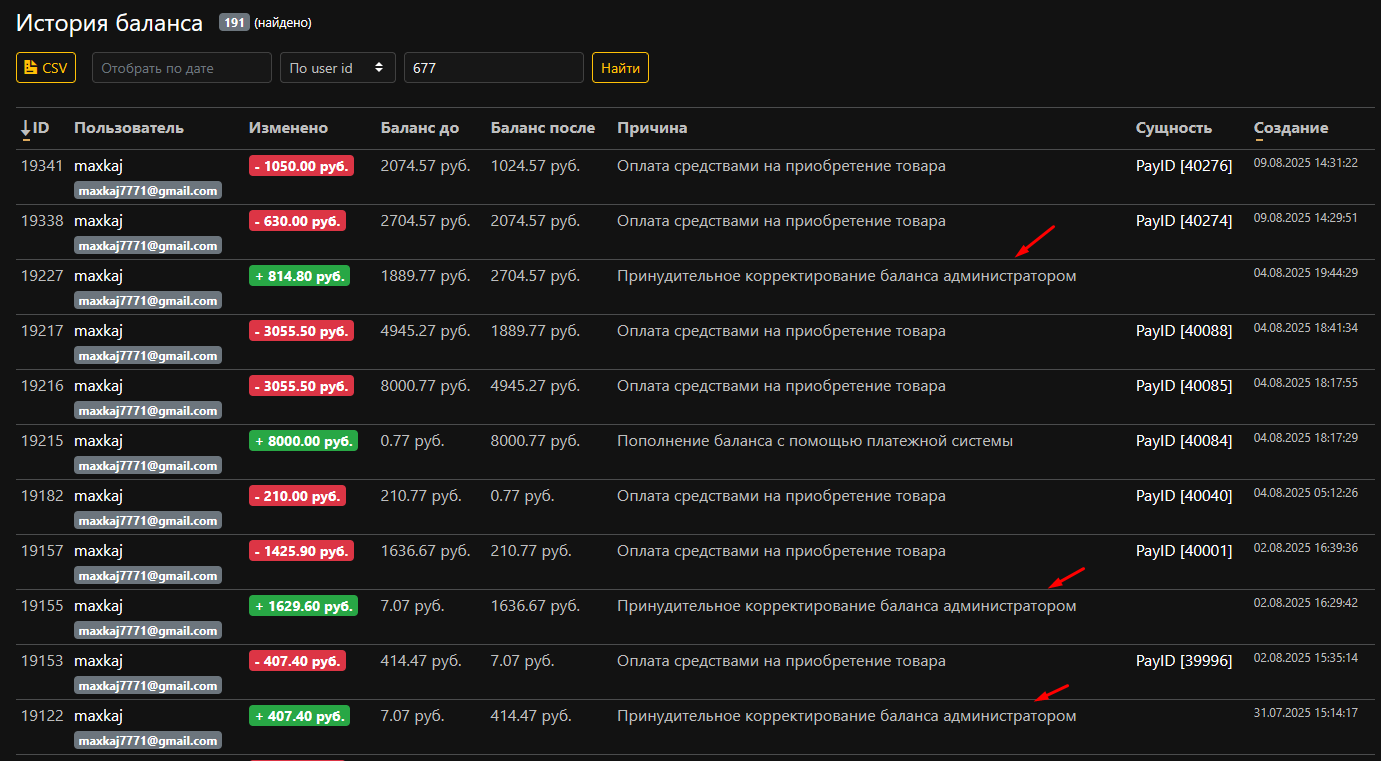This screenshot has width=1381, height=761.
Task: Click the '+ 8000.00 руб.' change badge
Action: (303, 441)
